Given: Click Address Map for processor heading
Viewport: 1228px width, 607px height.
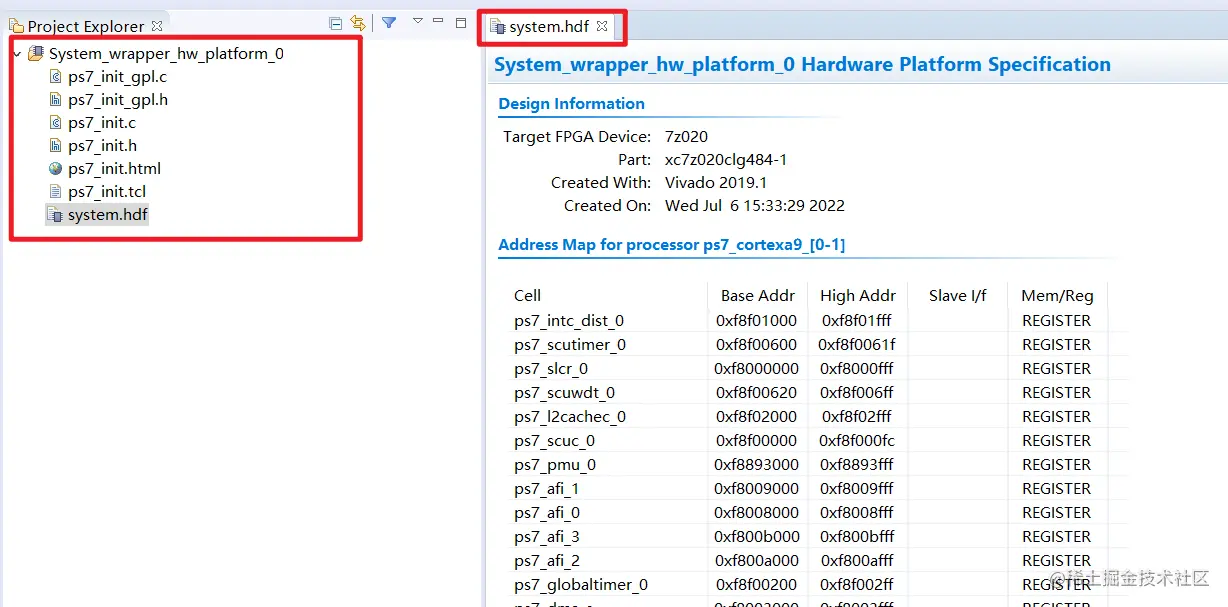Looking at the screenshot, I should [x=671, y=245].
